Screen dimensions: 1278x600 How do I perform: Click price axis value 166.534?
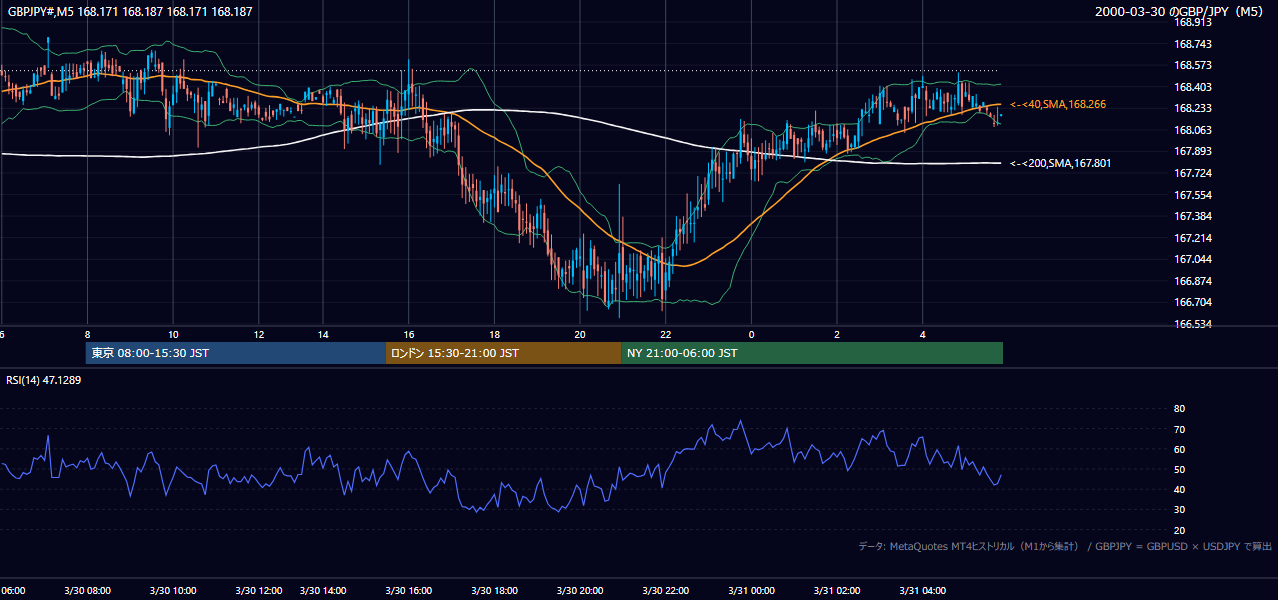click(x=1193, y=324)
